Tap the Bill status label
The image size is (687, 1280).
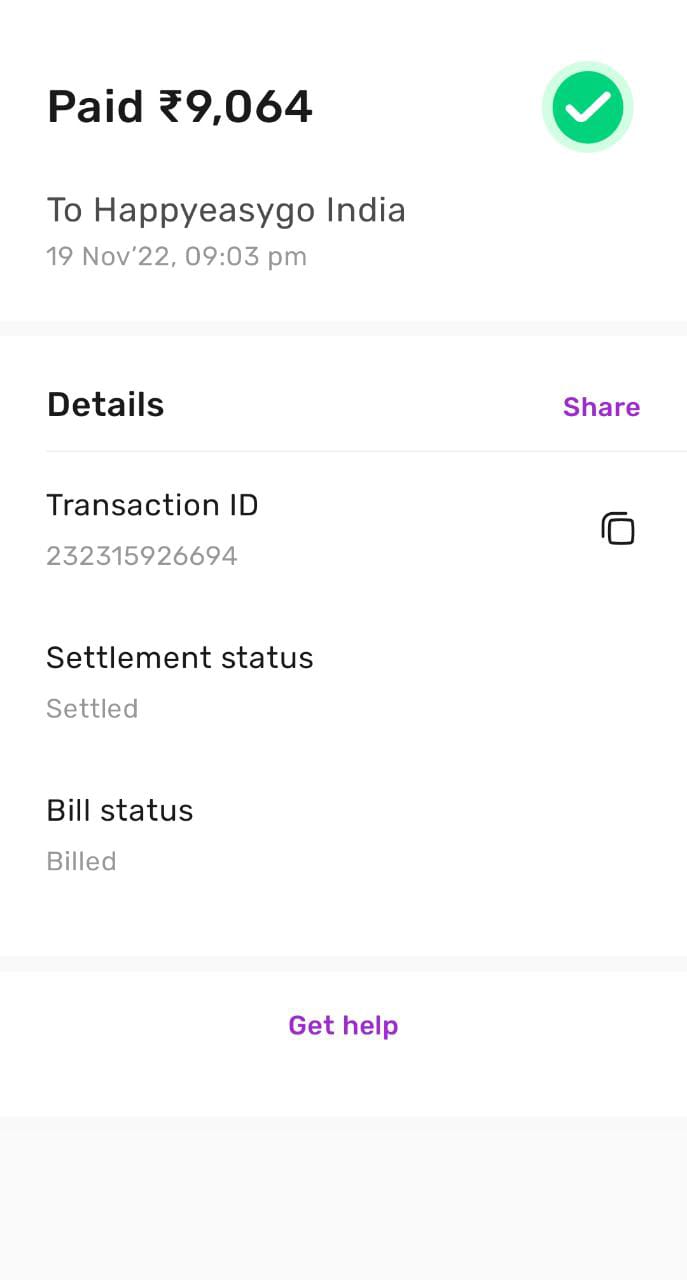pyautogui.click(x=120, y=810)
